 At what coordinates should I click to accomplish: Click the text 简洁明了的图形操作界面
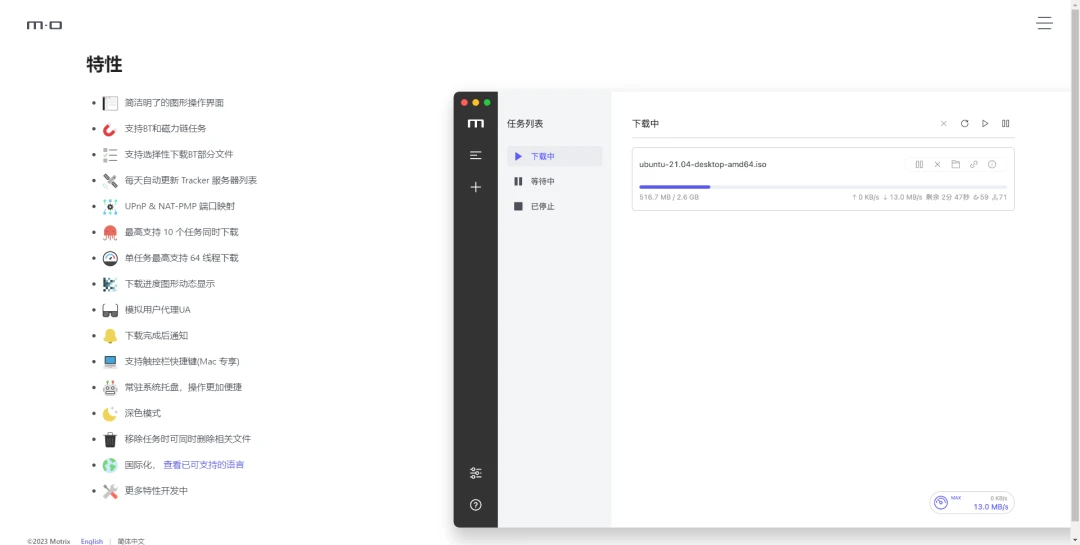(174, 103)
